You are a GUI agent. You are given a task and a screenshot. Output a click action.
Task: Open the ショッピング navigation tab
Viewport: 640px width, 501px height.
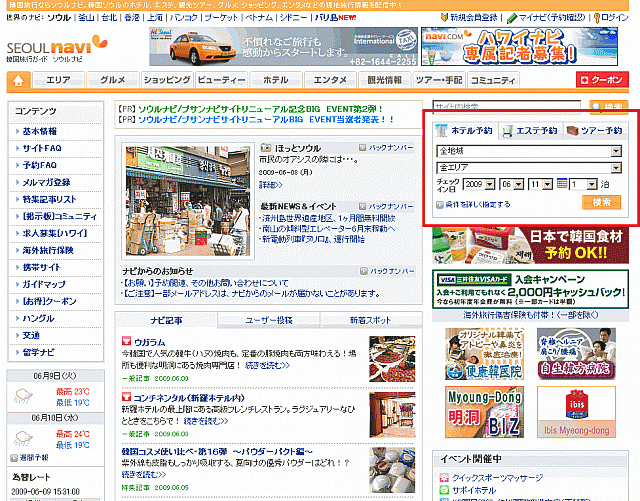click(x=167, y=80)
